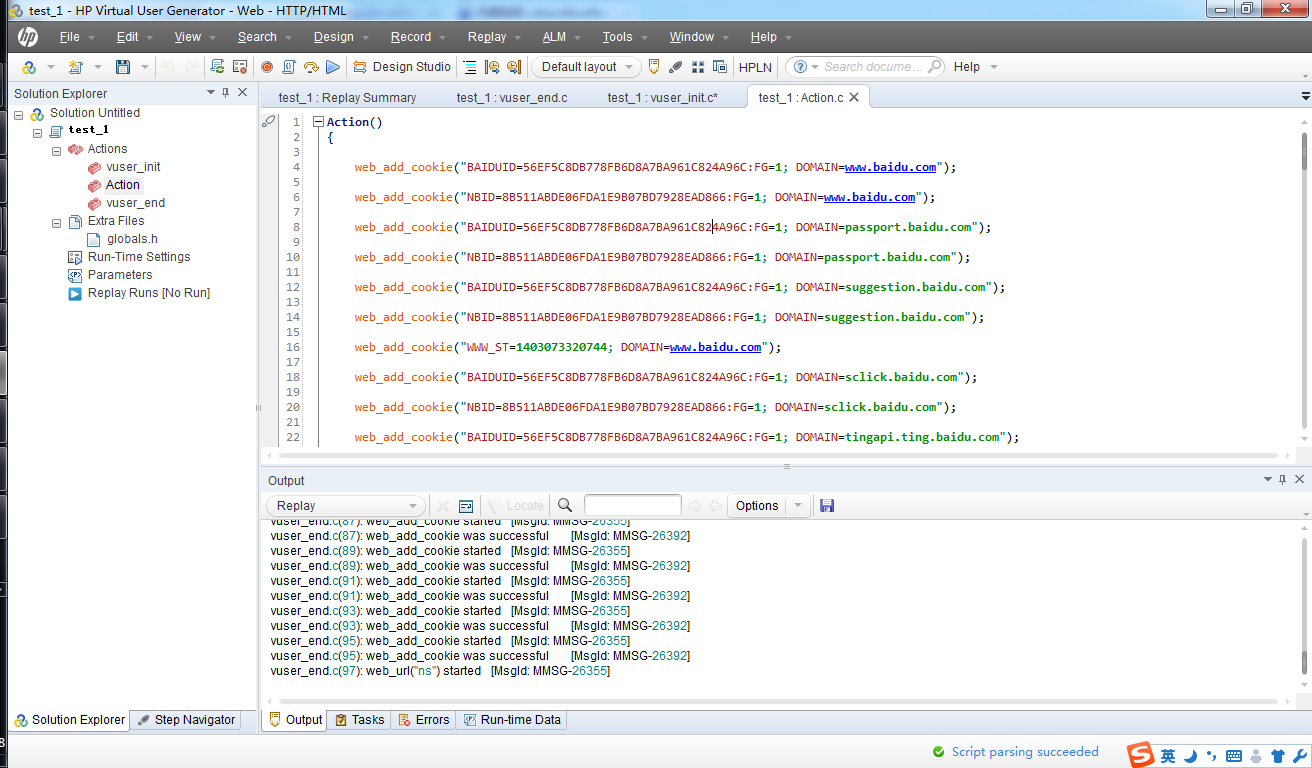Click the Thumbnails grid toolbar icon
Screen dimensions: 1312x768
(x=698, y=67)
